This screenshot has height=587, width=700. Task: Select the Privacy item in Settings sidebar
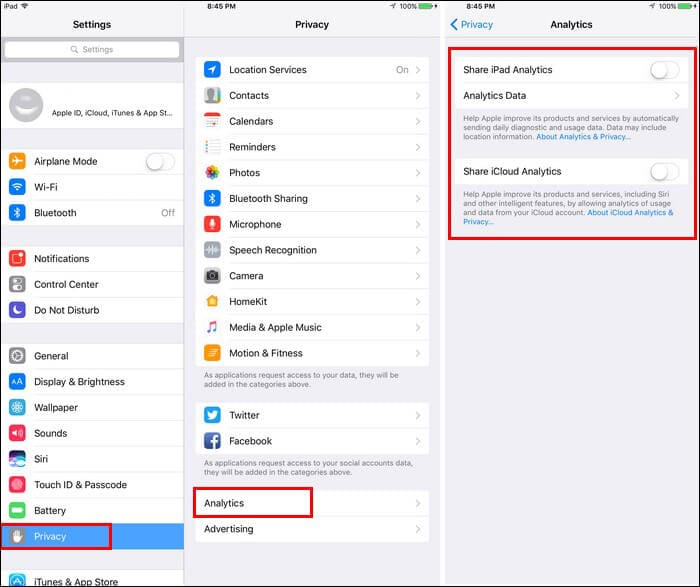tap(92, 536)
